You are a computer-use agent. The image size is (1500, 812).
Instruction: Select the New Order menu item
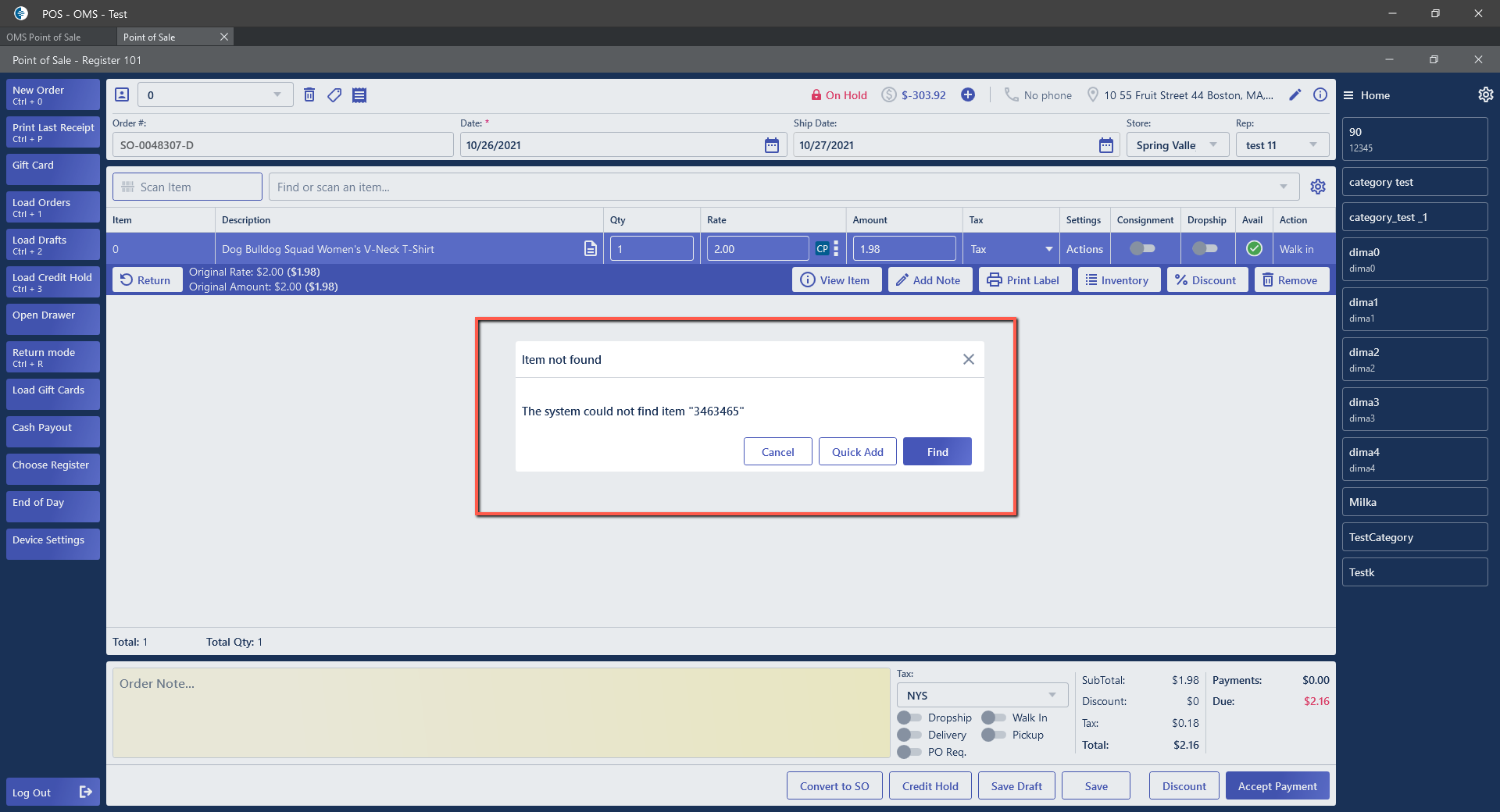[53, 94]
